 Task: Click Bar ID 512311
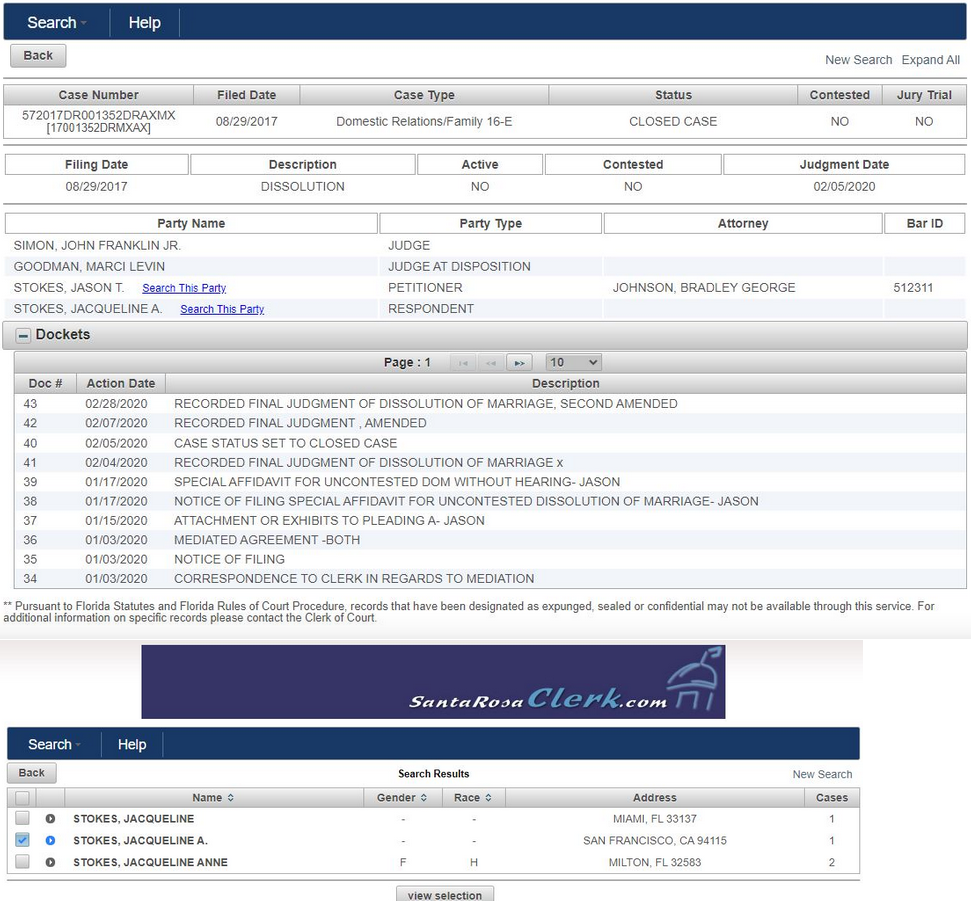coord(913,288)
